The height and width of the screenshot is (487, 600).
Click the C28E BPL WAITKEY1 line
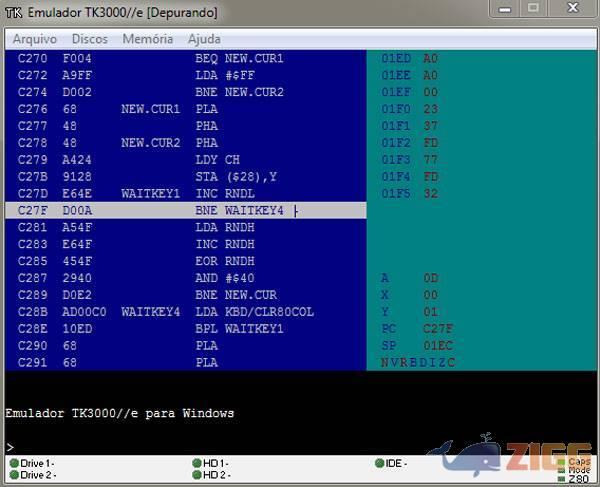point(186,329)
